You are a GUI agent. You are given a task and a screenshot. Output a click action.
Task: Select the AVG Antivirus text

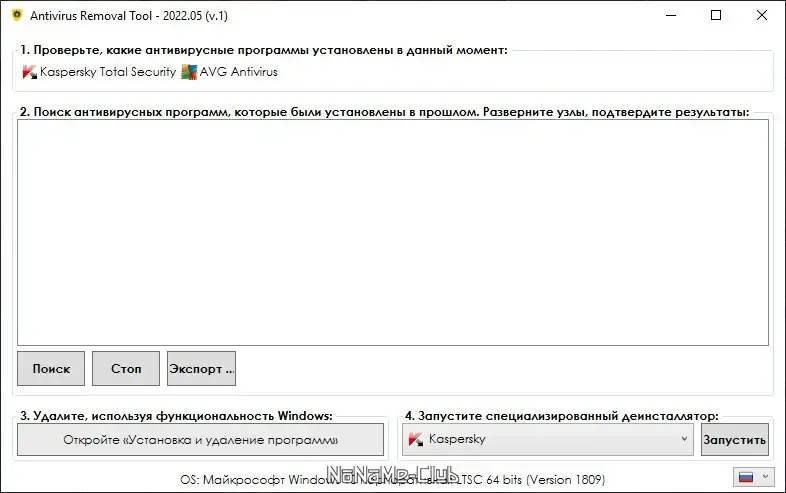pyautogui.click(x=239, y=72)
